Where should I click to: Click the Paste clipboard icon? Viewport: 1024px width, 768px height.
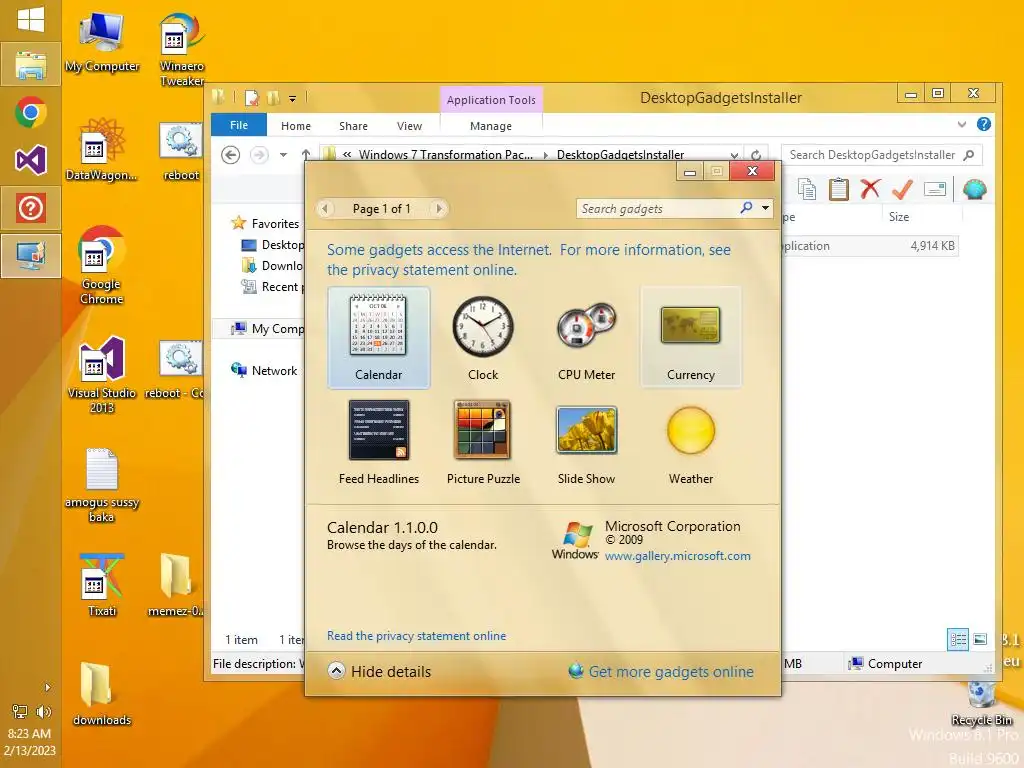(839, 189)
